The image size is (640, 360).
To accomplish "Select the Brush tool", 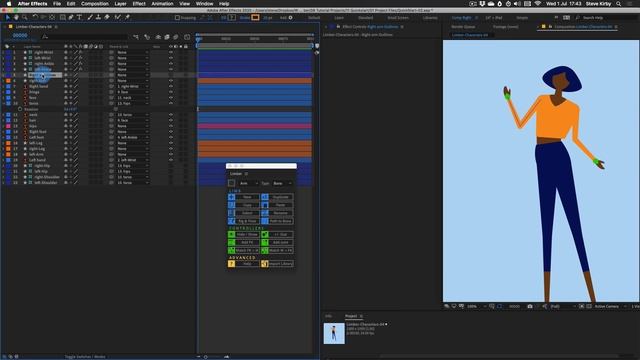I will click(x=90, y=18).
